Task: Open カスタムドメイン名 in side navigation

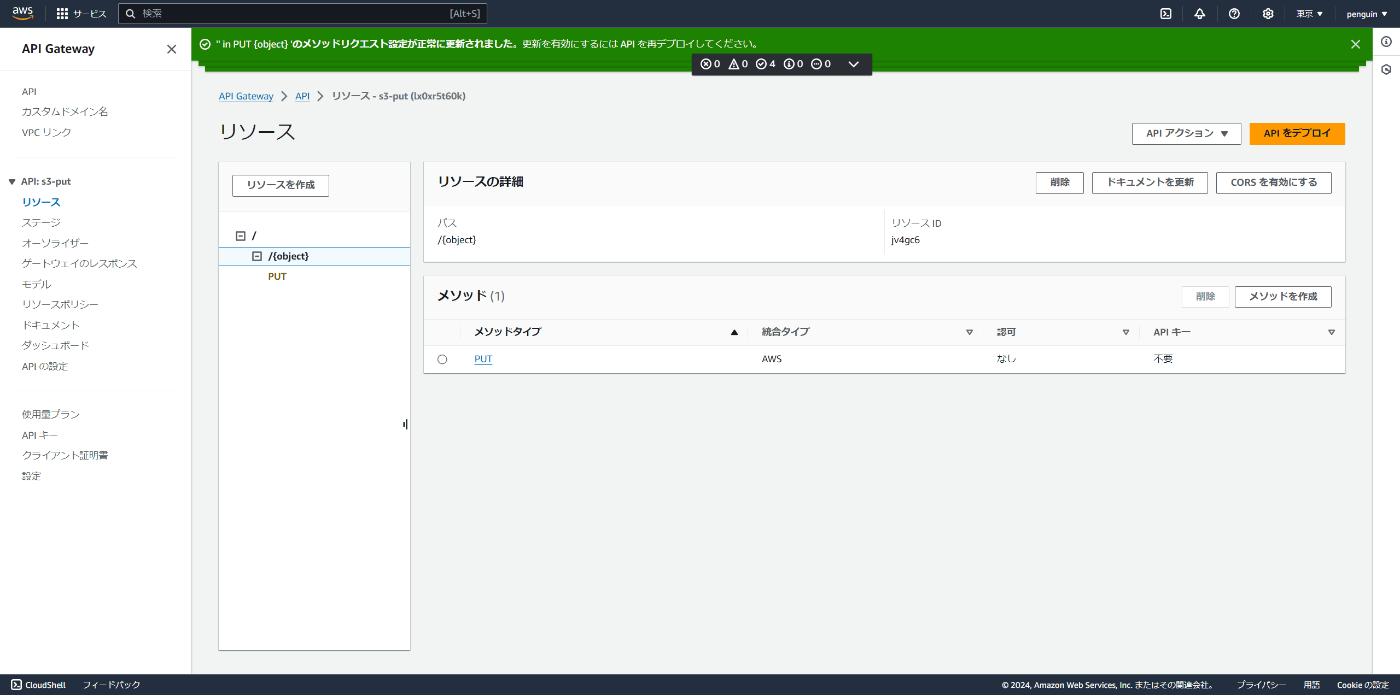Action: tap(65, 112)
